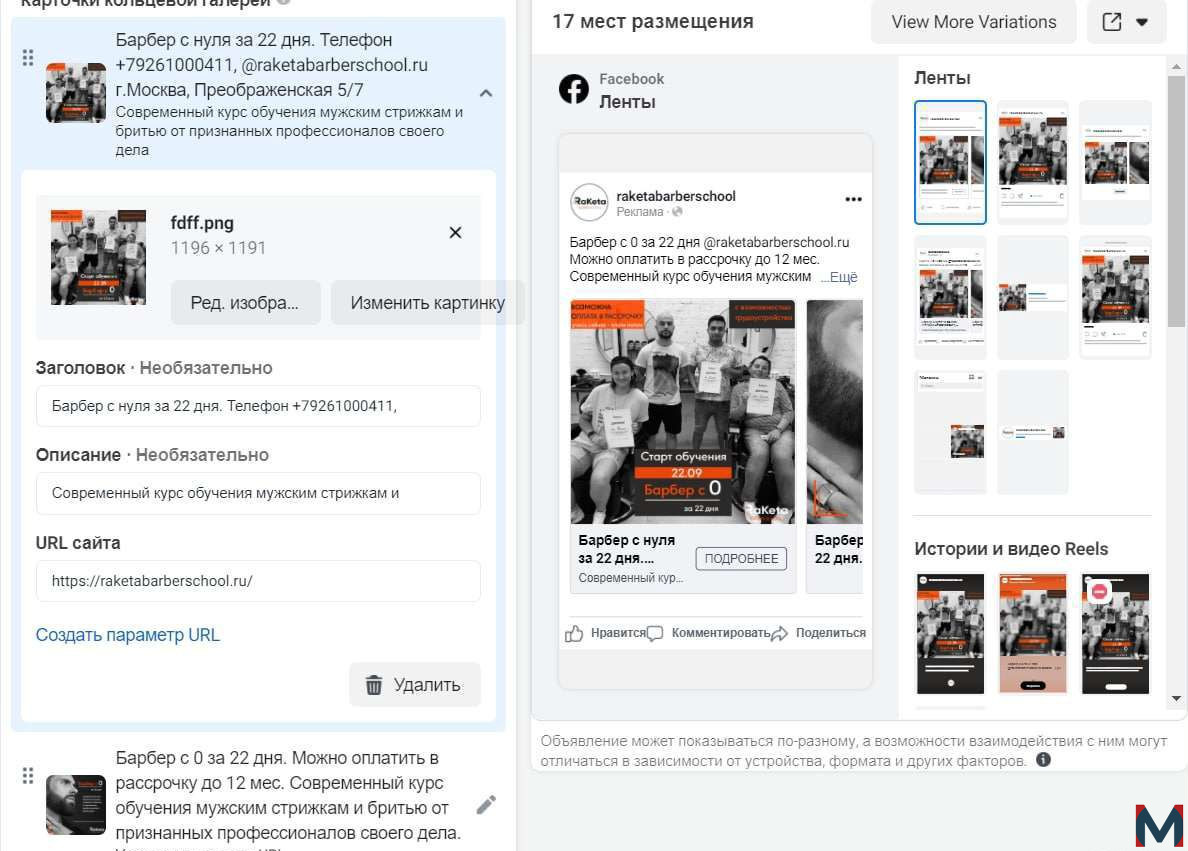
Task: Select the first Истории и видео Reels thumbnail
Action: click(950, 634)
